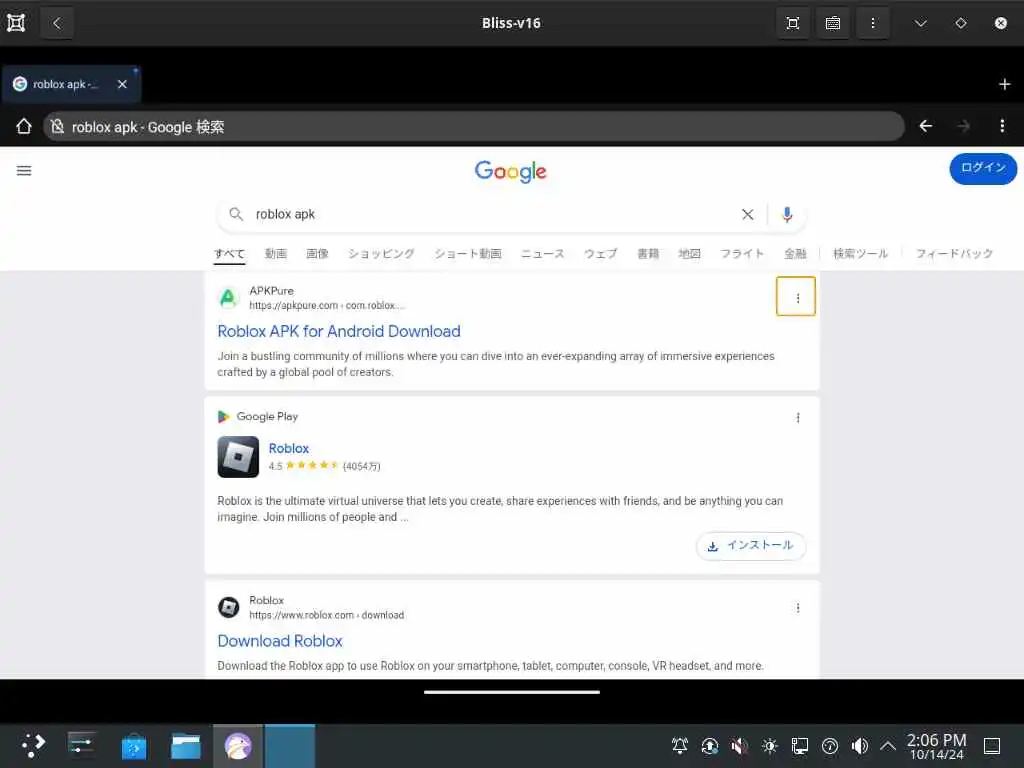Click the browser bird icon in taskbar

click(x=238, y=746)
